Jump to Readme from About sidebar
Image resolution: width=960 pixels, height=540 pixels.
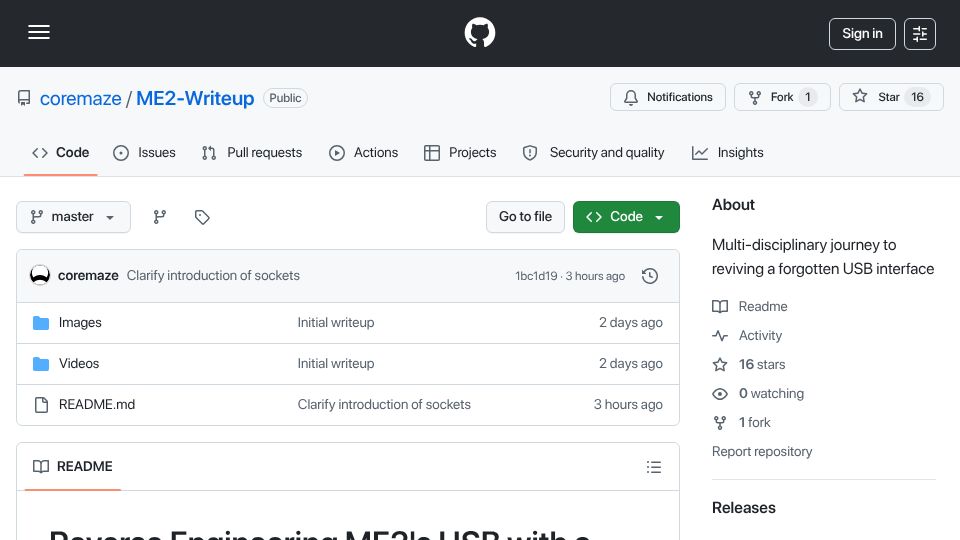[750, 306]
